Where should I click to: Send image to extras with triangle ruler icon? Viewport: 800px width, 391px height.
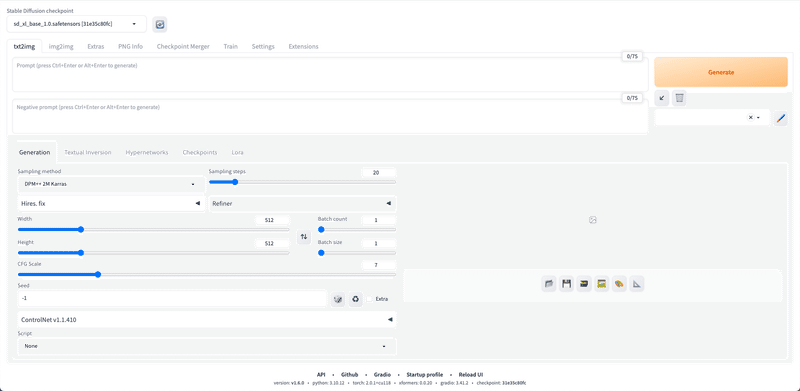637,284
